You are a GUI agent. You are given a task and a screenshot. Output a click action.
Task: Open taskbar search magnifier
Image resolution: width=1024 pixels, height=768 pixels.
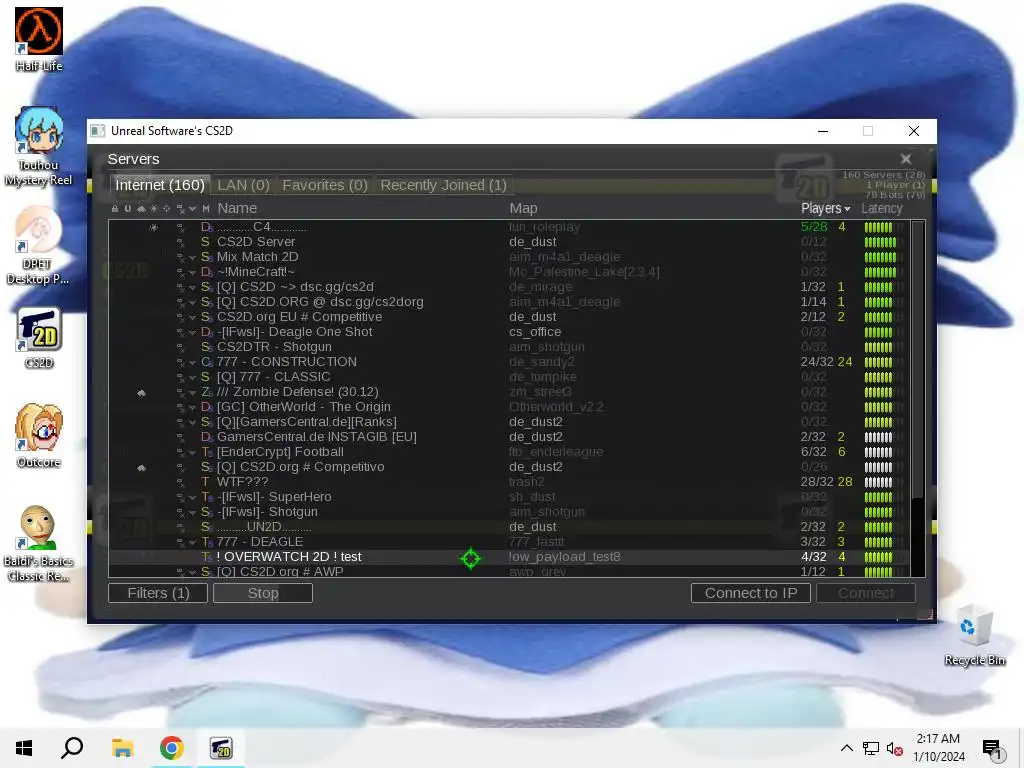click(72, 748)
